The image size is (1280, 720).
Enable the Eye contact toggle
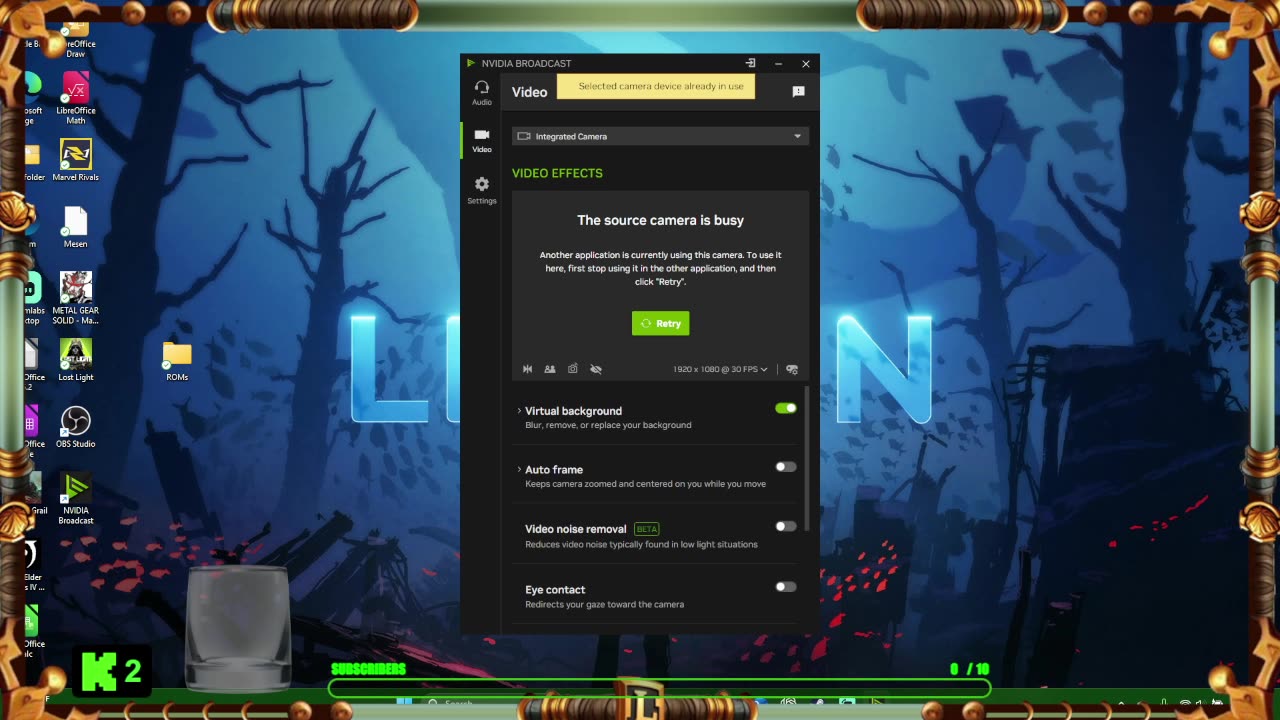(786, 587)
